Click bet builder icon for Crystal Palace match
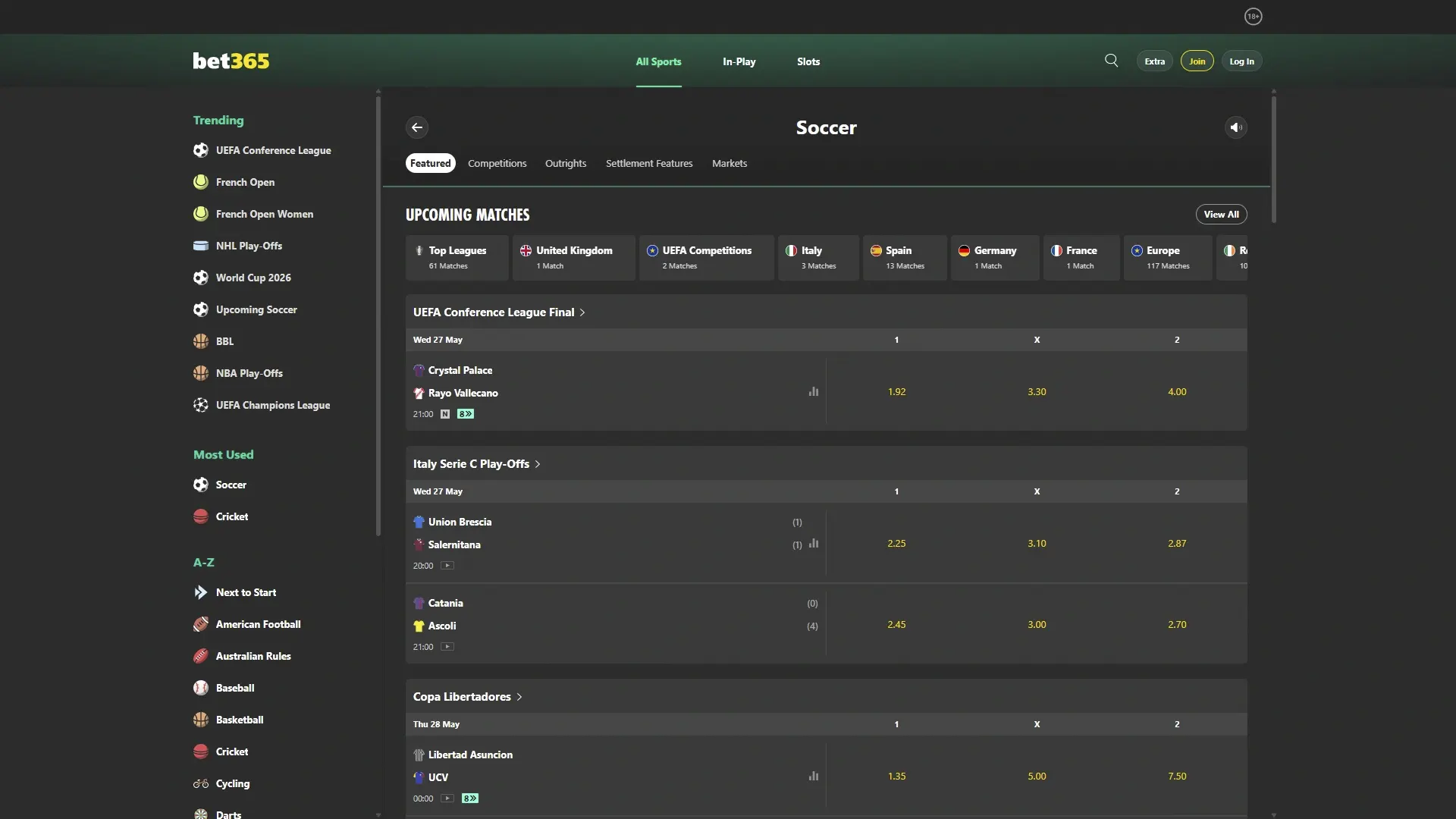The image size is (1456, 819). (x=466, y=414)
